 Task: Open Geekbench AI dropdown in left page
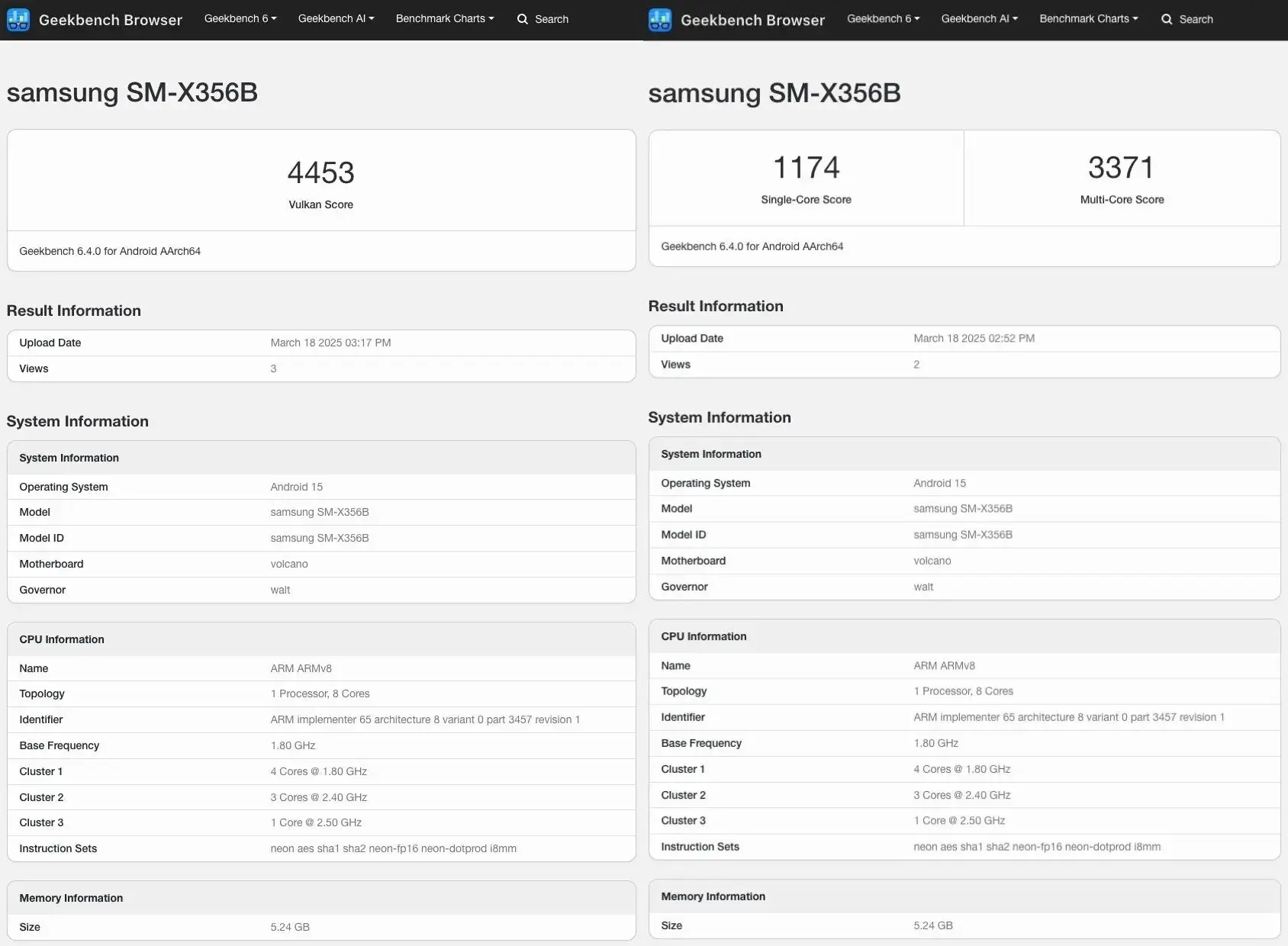tap(336, 18)
